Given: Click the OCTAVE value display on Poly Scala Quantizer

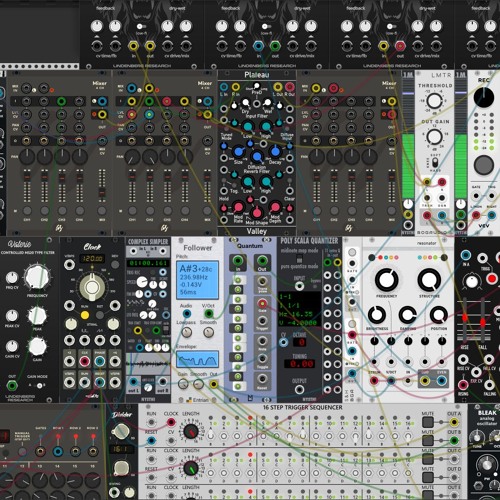Looking at the screenshot, I should (299, 342).
